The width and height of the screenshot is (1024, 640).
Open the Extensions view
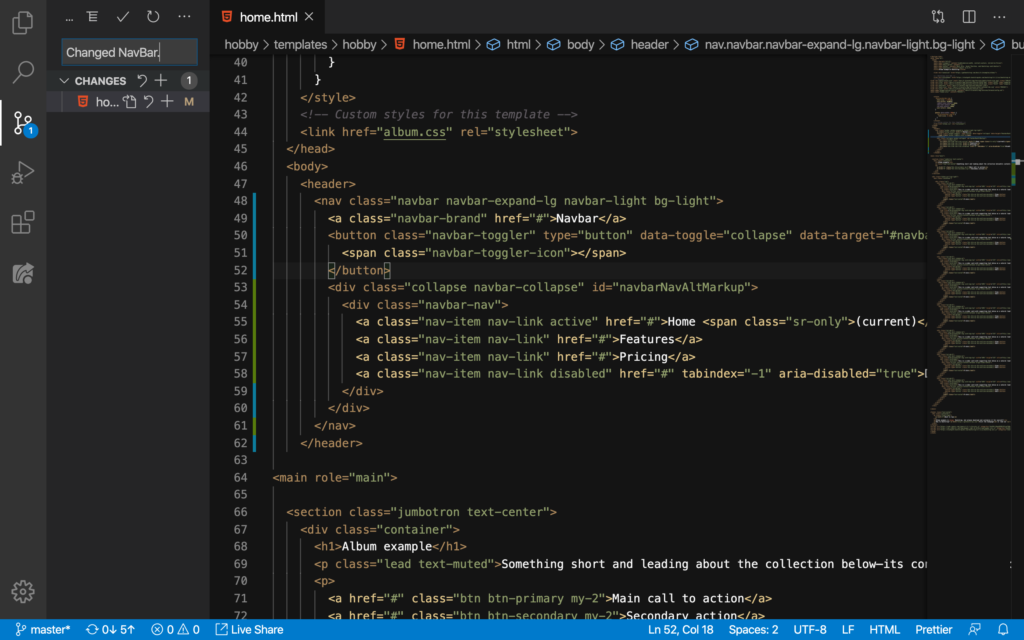23,223
